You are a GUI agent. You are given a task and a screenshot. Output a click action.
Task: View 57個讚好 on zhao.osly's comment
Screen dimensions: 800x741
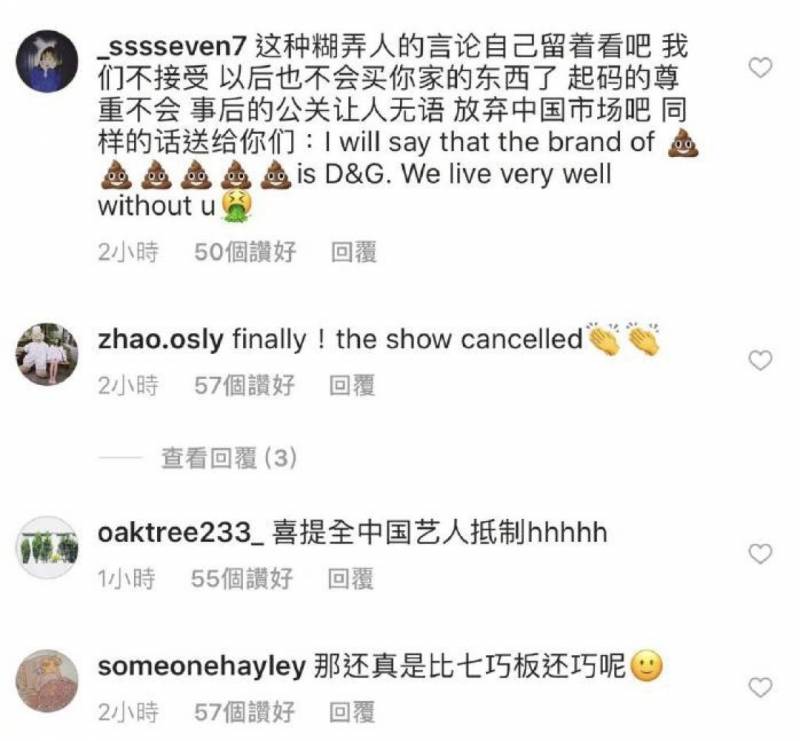(244, 385)
